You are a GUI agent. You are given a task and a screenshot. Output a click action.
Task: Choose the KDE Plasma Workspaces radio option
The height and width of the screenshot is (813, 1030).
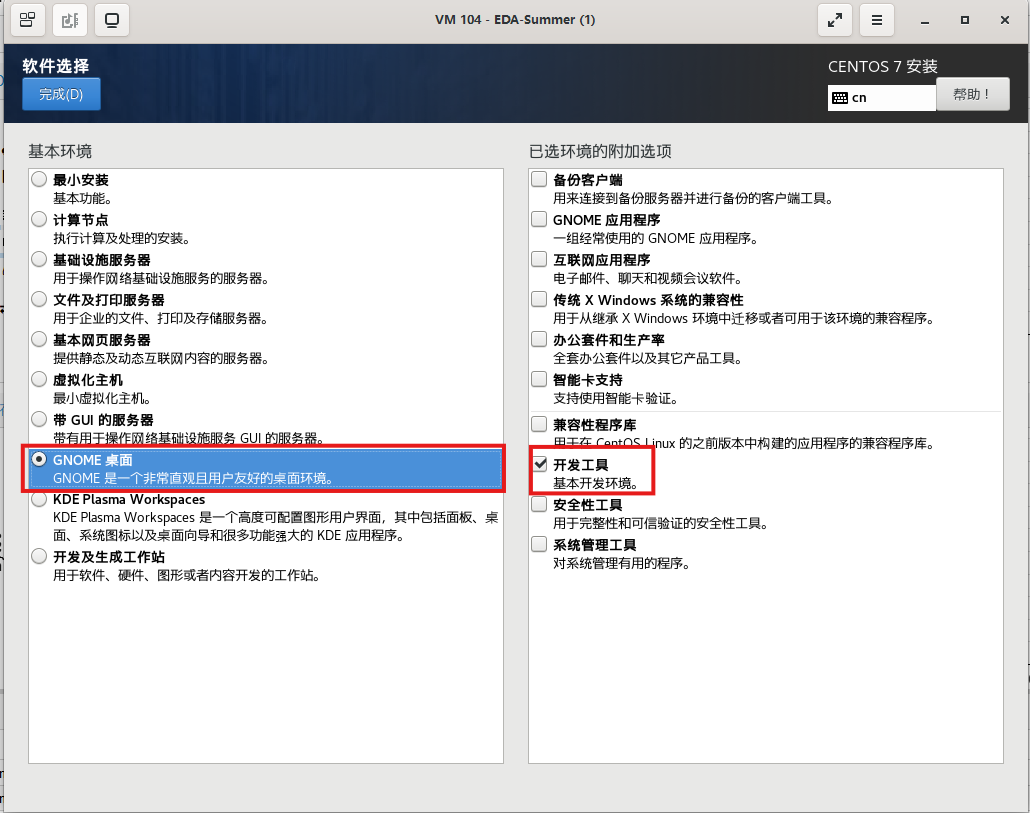(x=39, y=499)
